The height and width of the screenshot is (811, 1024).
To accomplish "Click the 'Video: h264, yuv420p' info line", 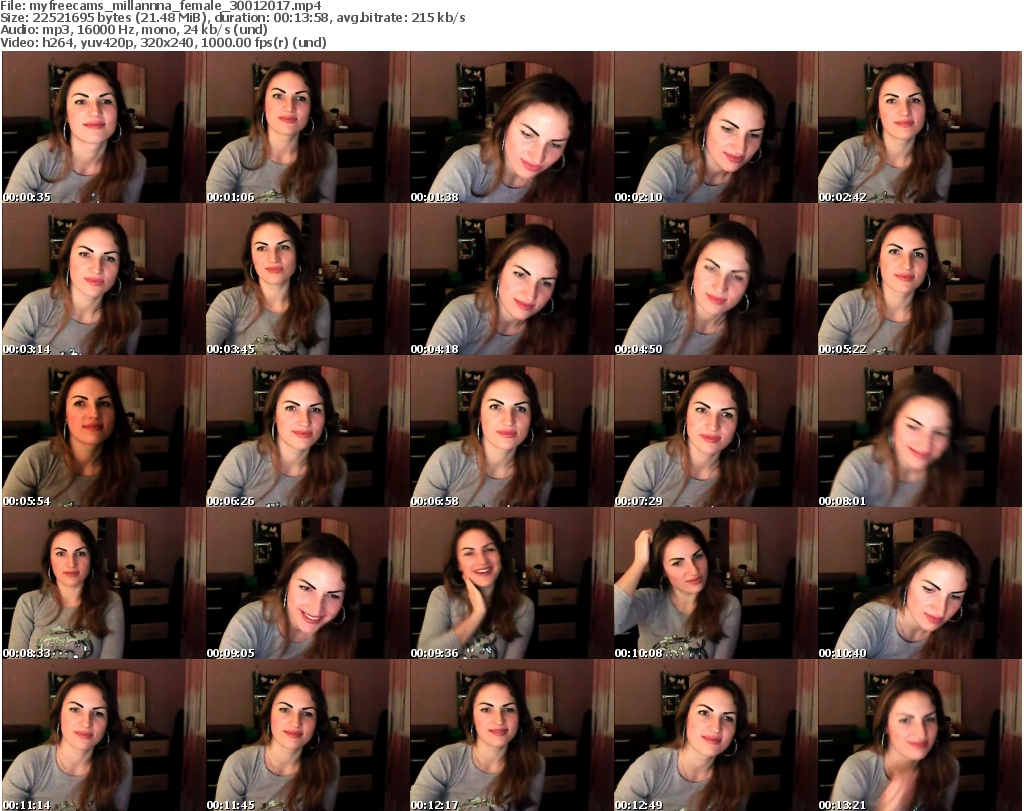I will point(163,42).
